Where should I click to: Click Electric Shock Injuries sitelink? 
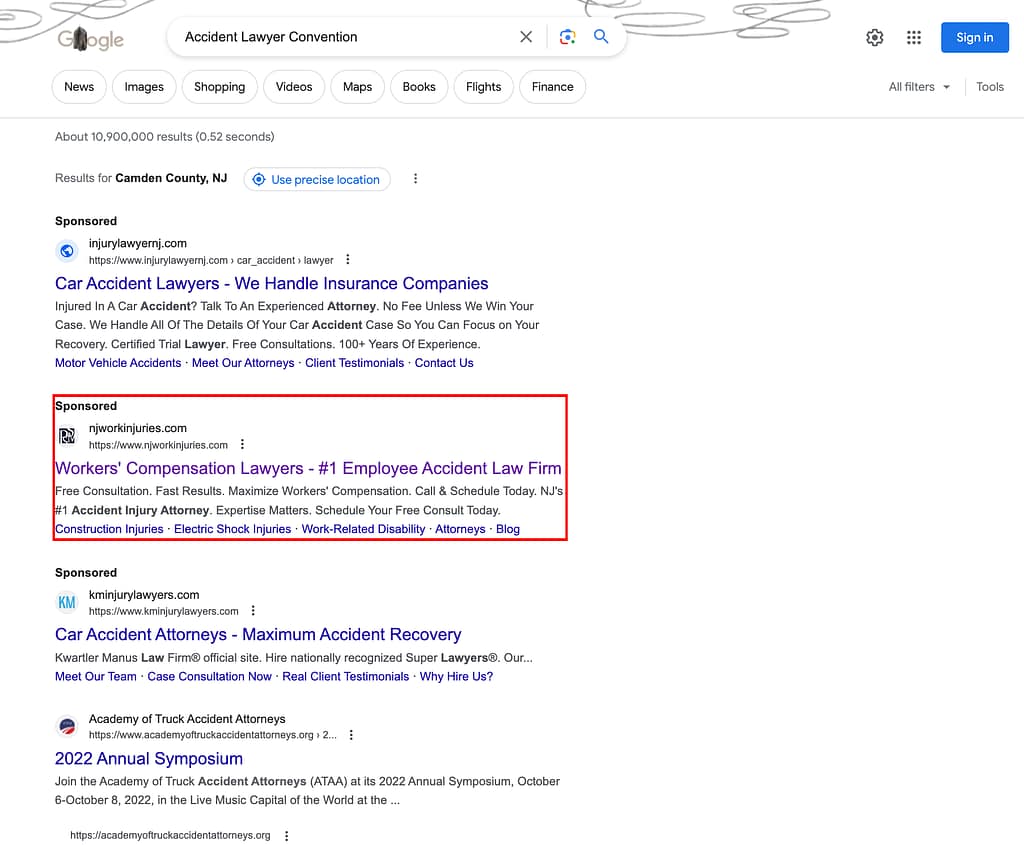232,529
